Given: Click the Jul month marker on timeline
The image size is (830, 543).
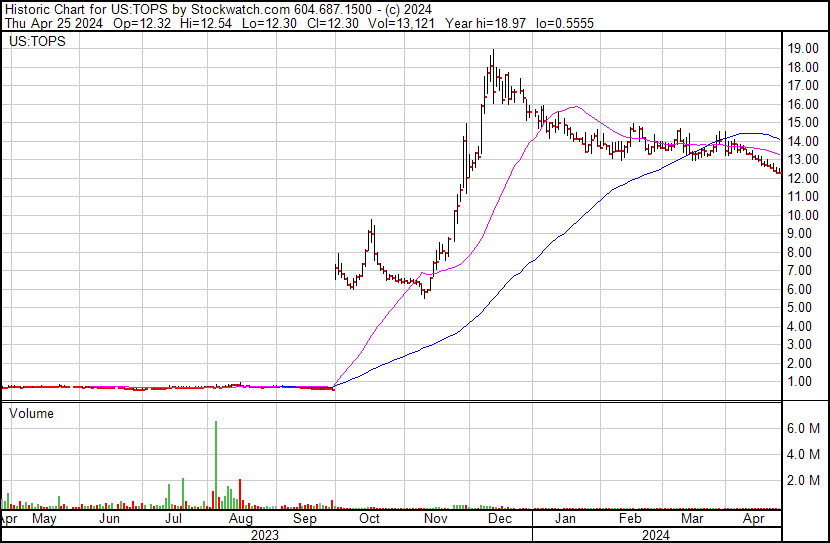Looking at the screenshot, I should pos(174,519).
